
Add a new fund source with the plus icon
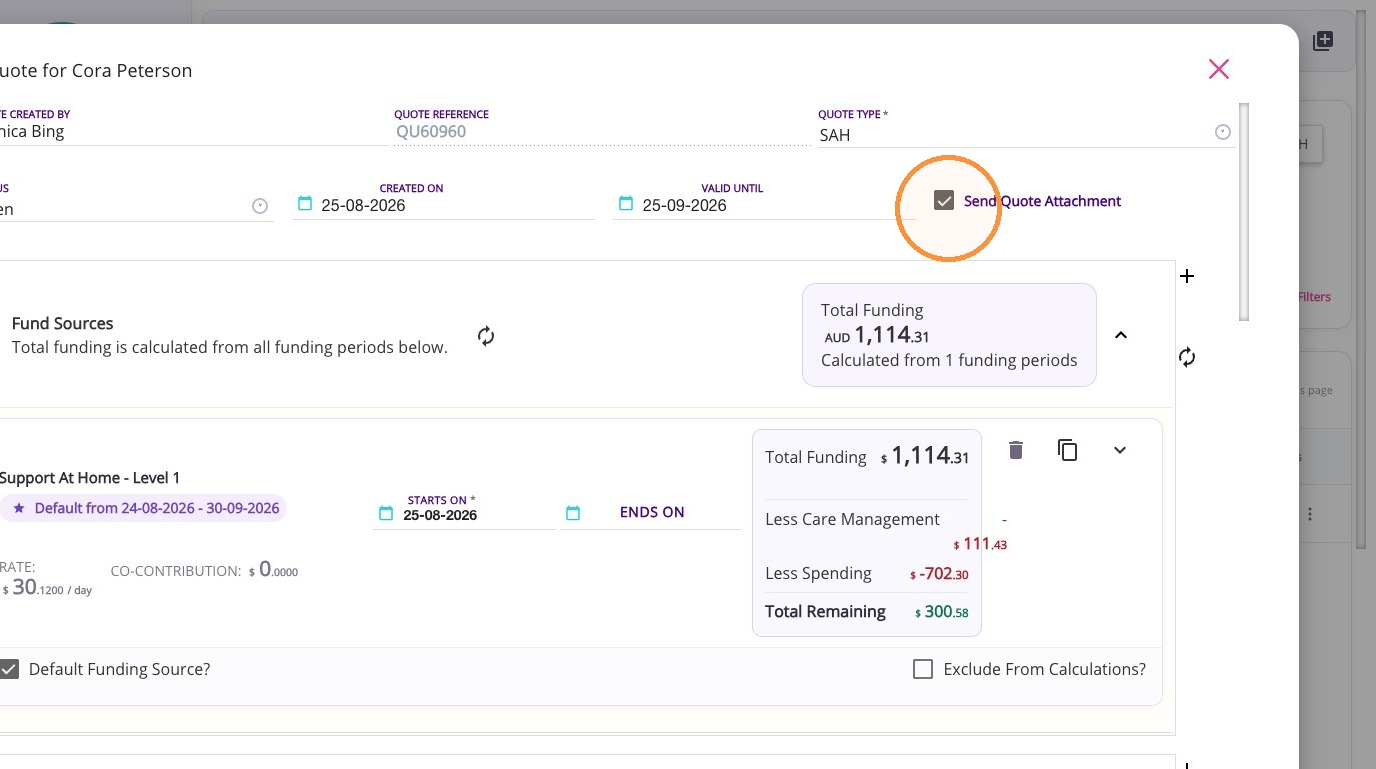click(1187, 276)
